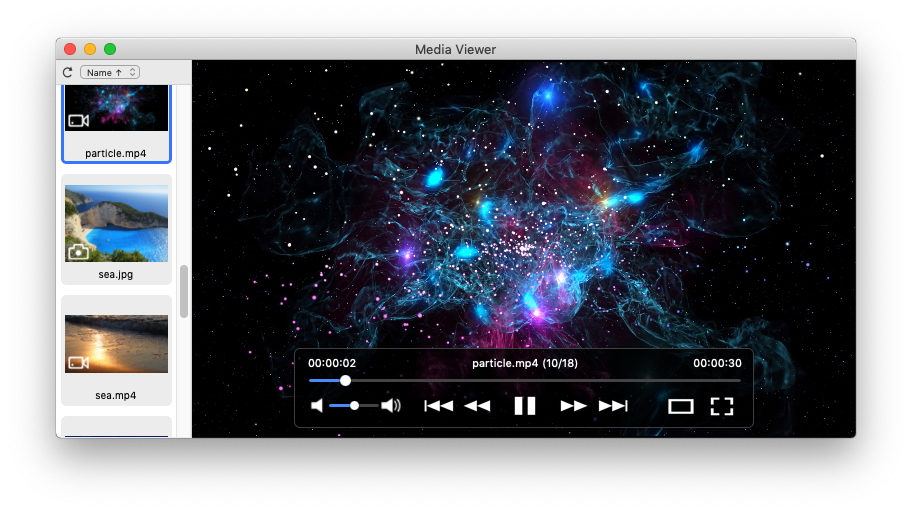Adjust the volume slider knob
Image resolution: width=912 pixels, height=512 pixels.
tap(354, 406)
